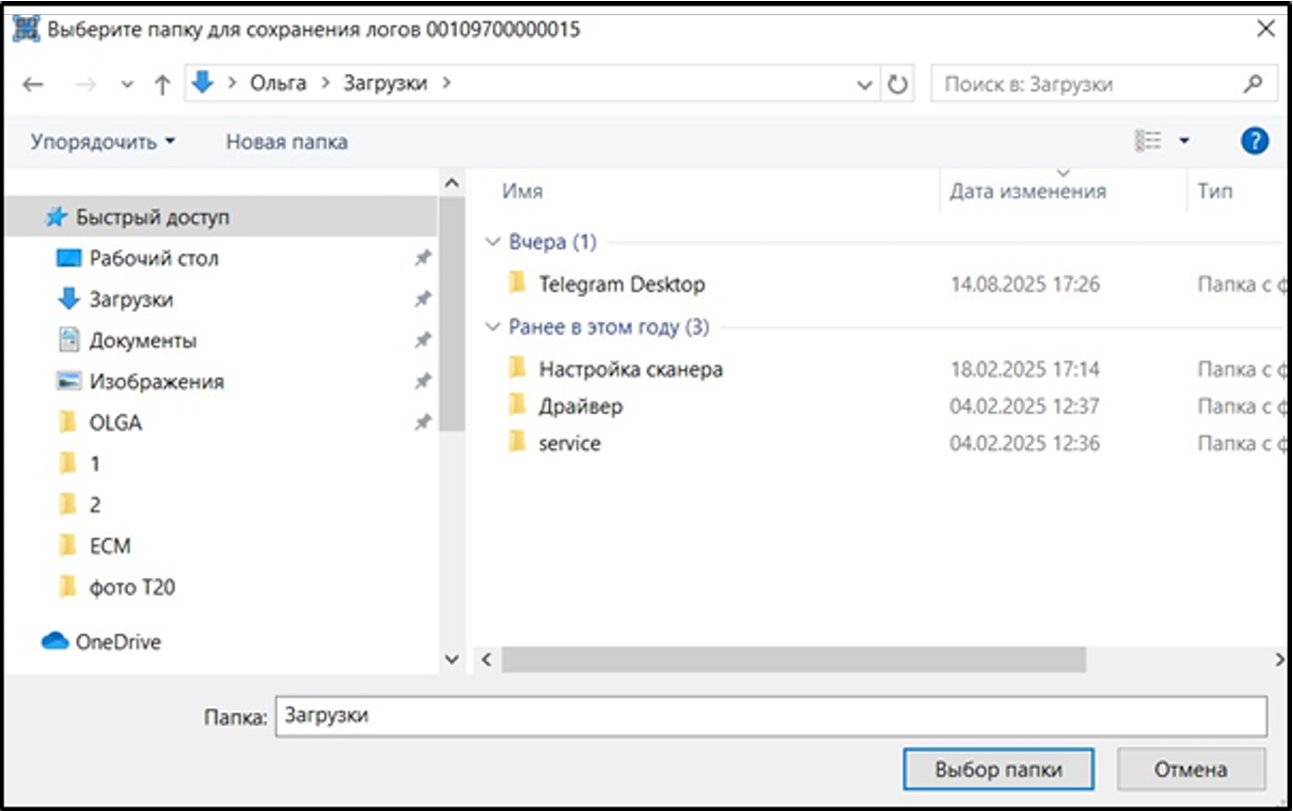Image resolution: width=1293 pixels, height=811 pixels.
Task: Collapse the Ранее в этом году (3) group
Action: pos(491,327)
